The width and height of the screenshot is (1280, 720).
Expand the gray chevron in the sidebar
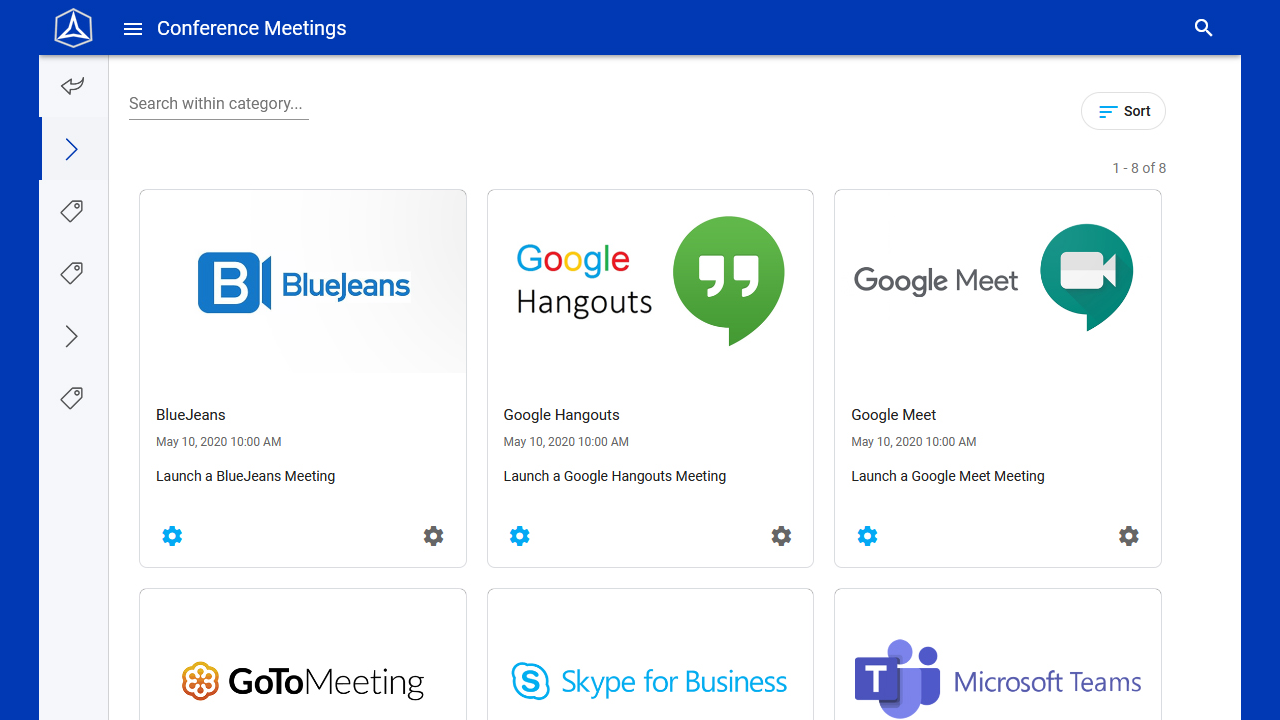click(72, 336)
